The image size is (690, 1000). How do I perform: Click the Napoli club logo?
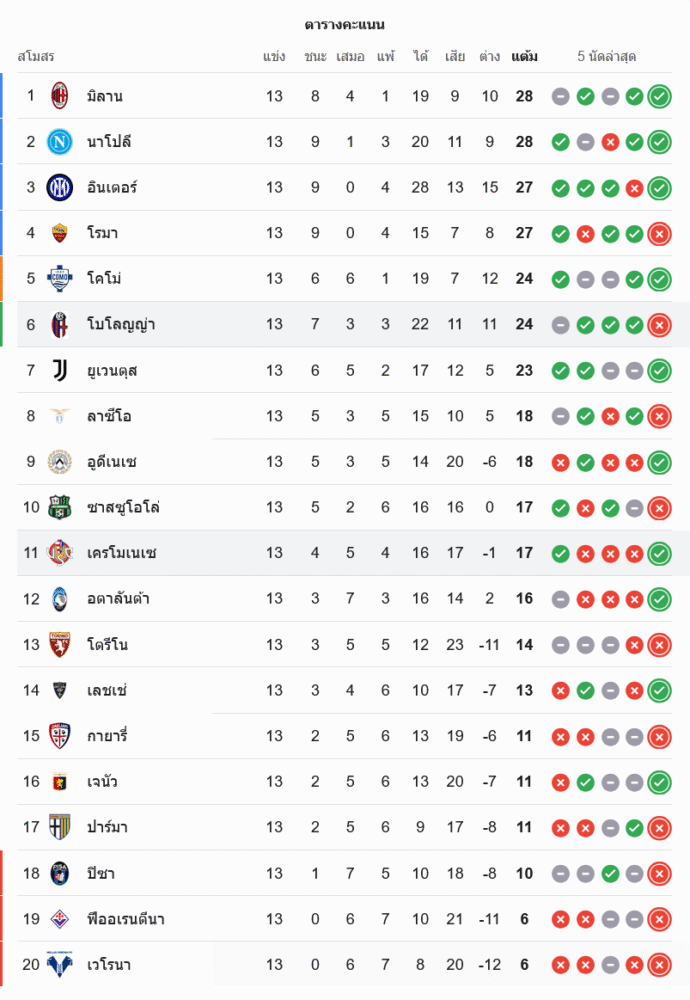tap(60, 142)
